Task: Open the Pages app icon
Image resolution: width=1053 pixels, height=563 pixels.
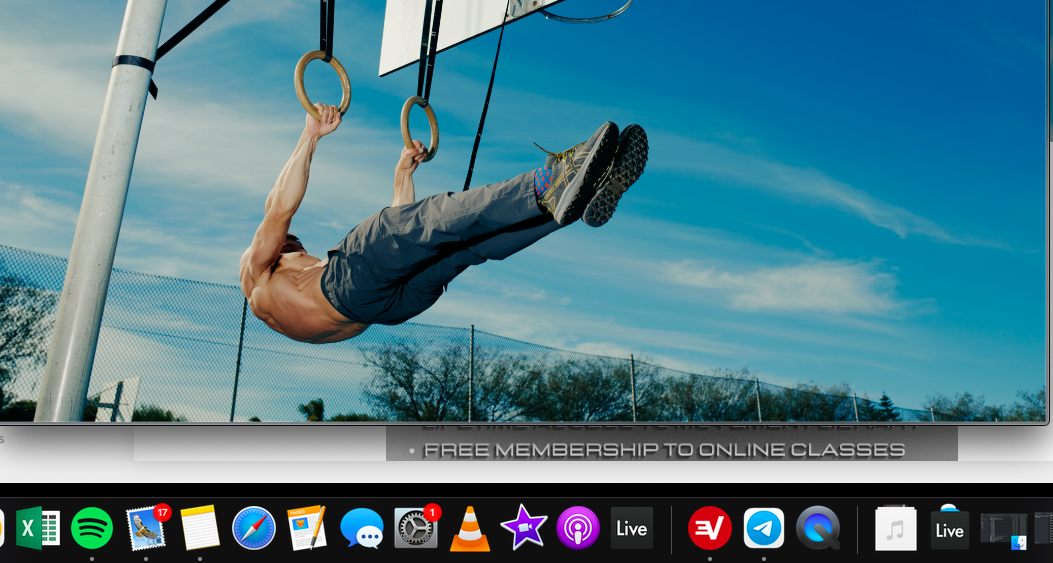Action: click(307, 527)
